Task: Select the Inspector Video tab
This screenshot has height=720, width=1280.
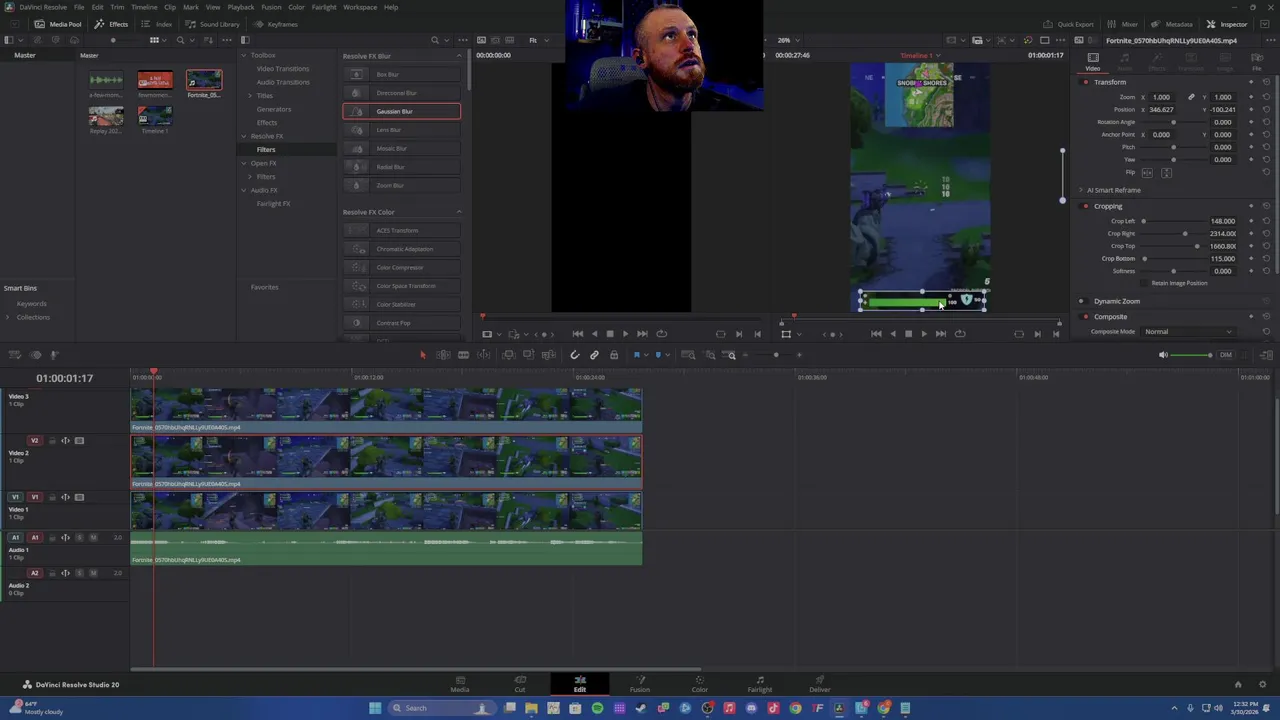Action: coord(1093,62)
